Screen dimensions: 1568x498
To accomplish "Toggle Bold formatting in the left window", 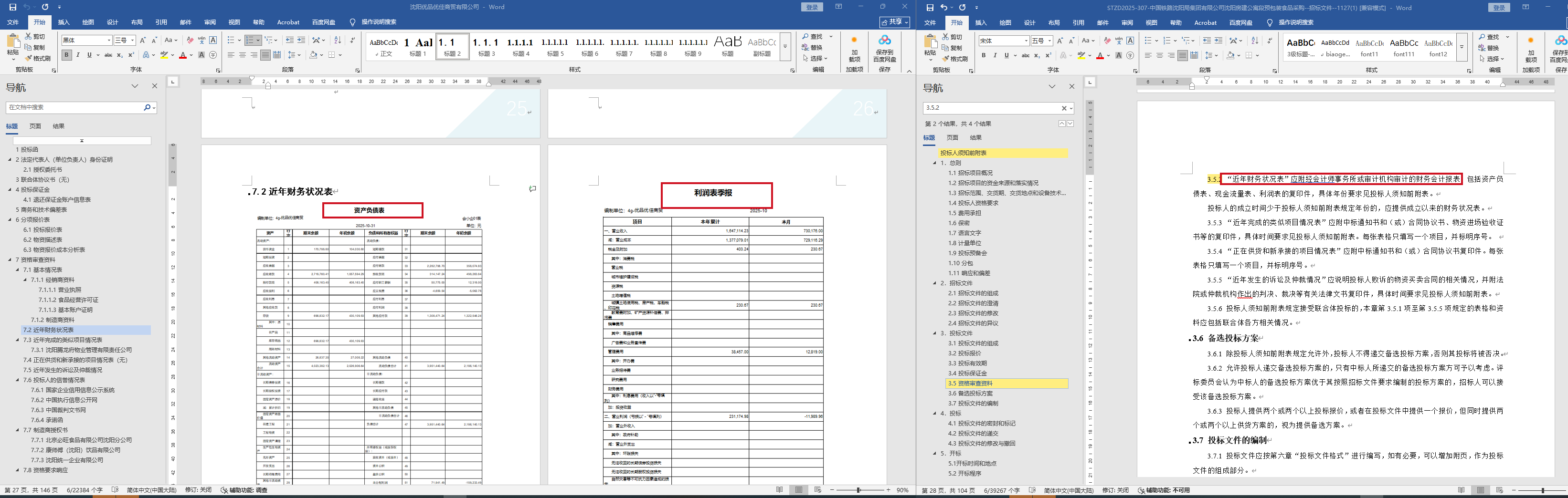I will click(66, 55).
